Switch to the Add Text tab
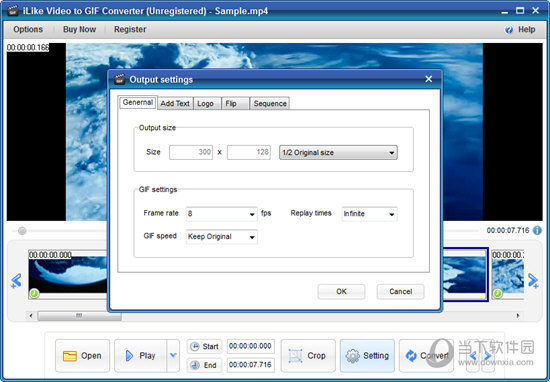550x382 pixels. [x=175, y=103]
